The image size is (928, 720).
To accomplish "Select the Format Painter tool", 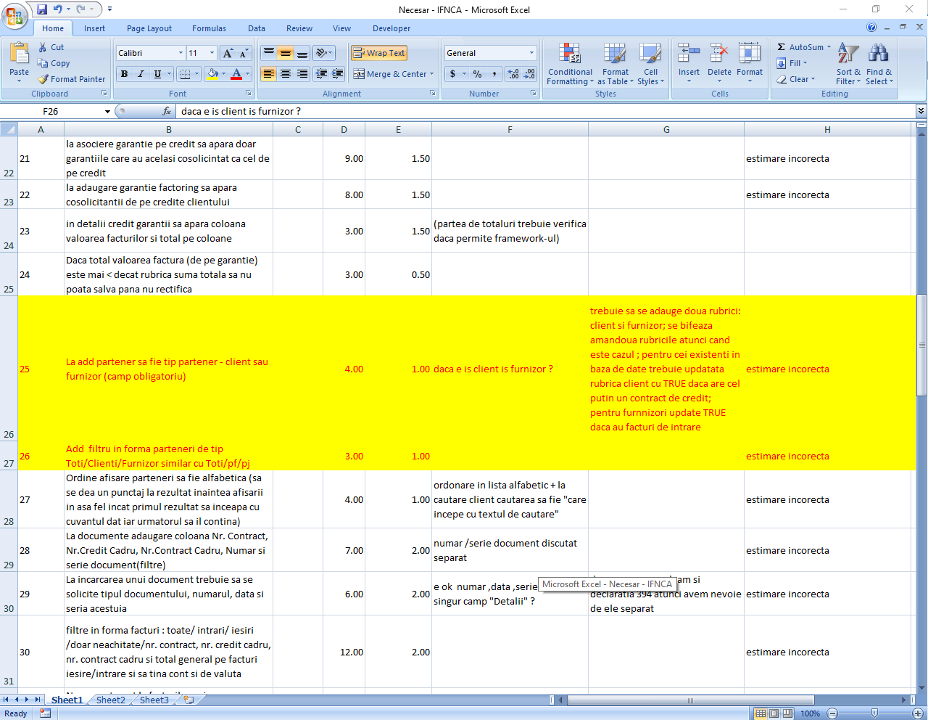I will click(x=71, y=79).
